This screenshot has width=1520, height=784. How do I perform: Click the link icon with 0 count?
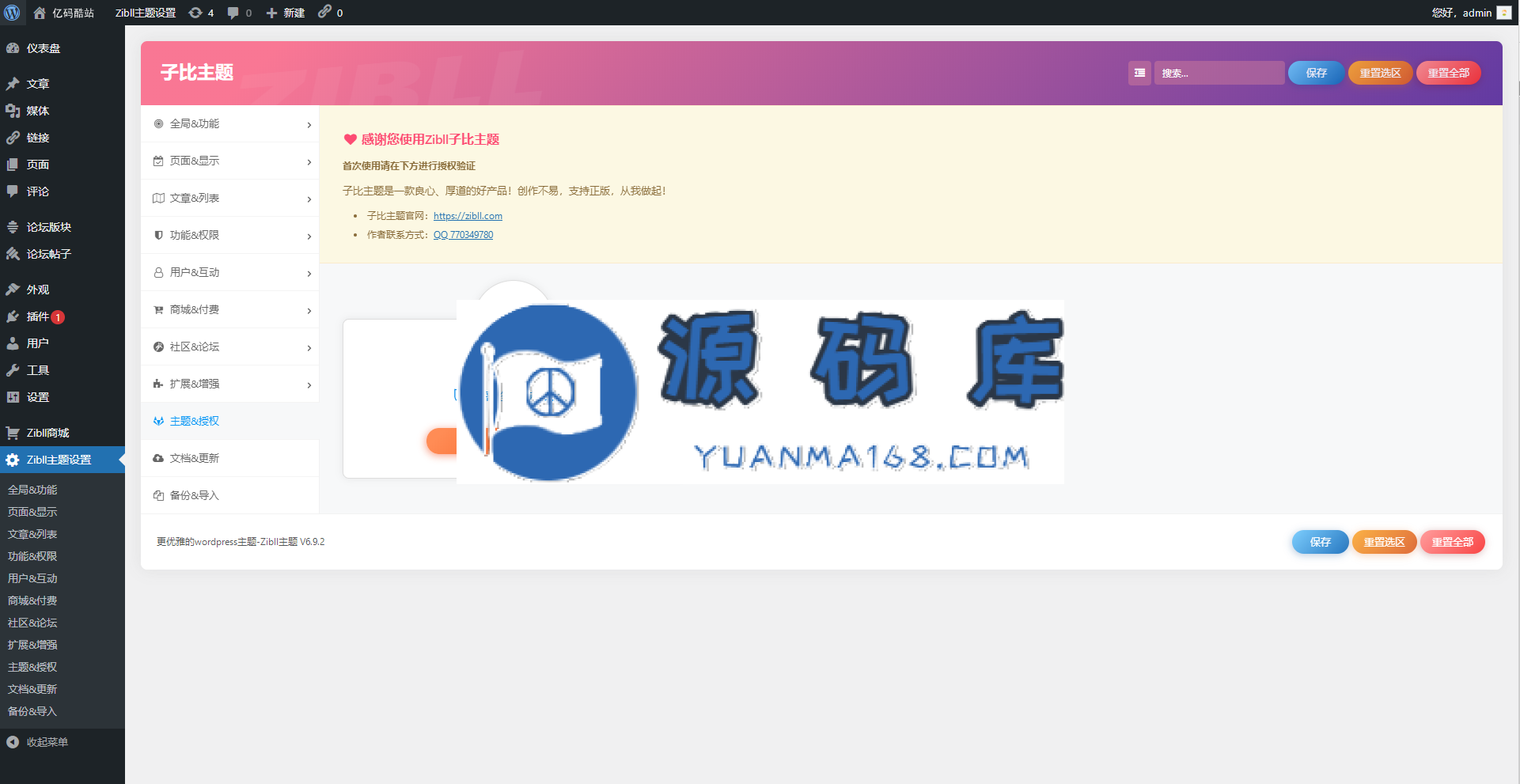(x=331, y=13)
